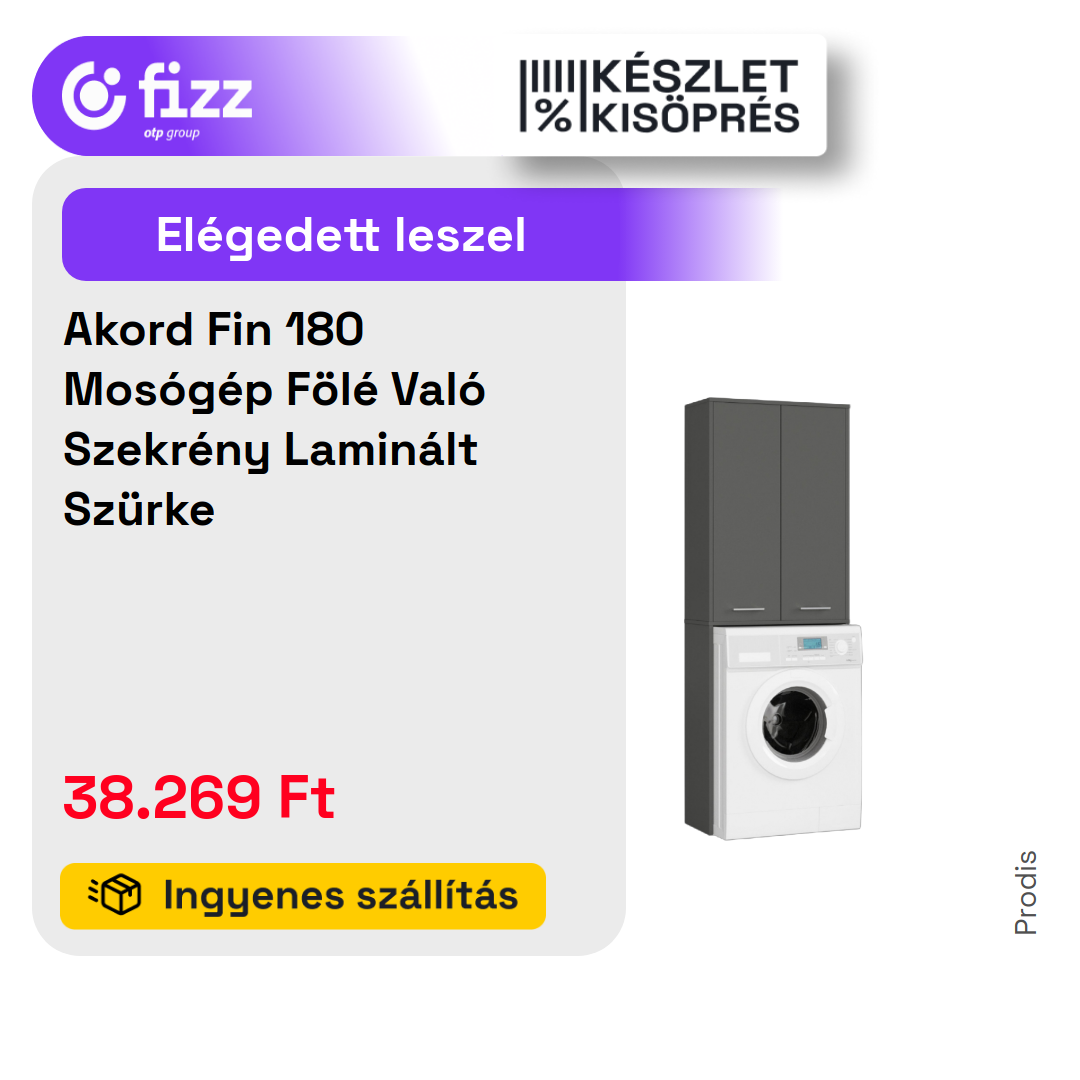Click the washing machine control dial
The image size is (1080, 1080).
pyautogui.click(x=841, y=647)
